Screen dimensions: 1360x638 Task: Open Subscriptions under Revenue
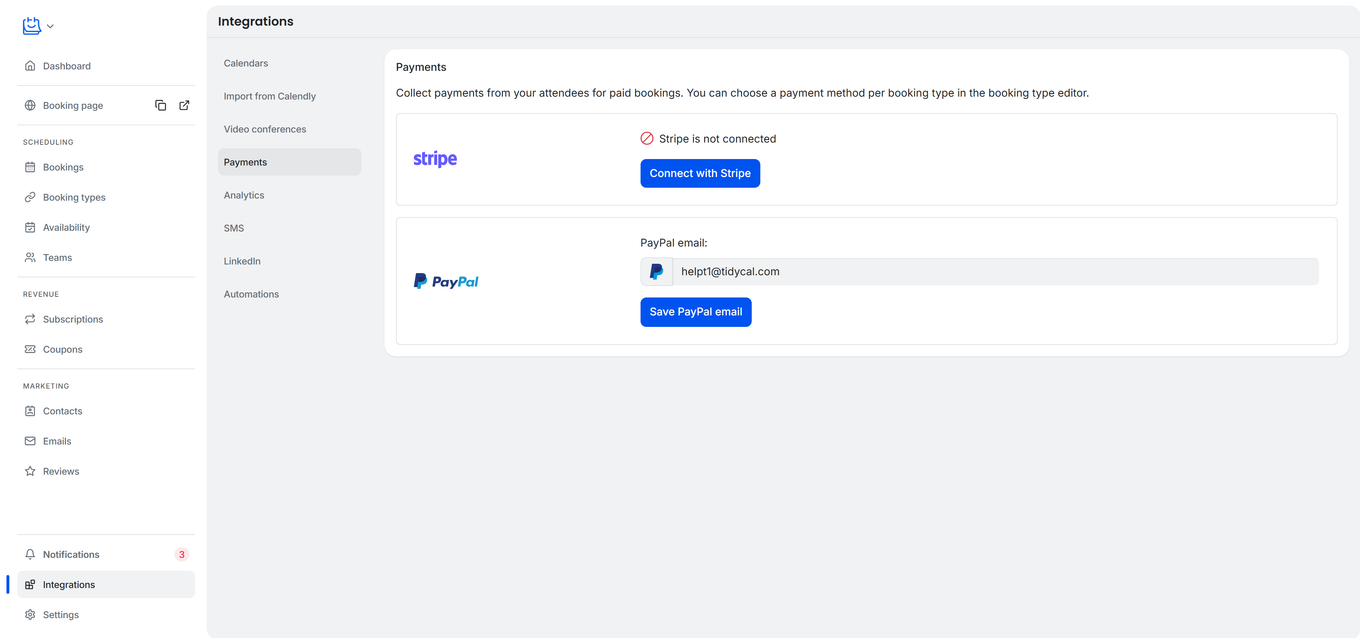pos(106,319)
